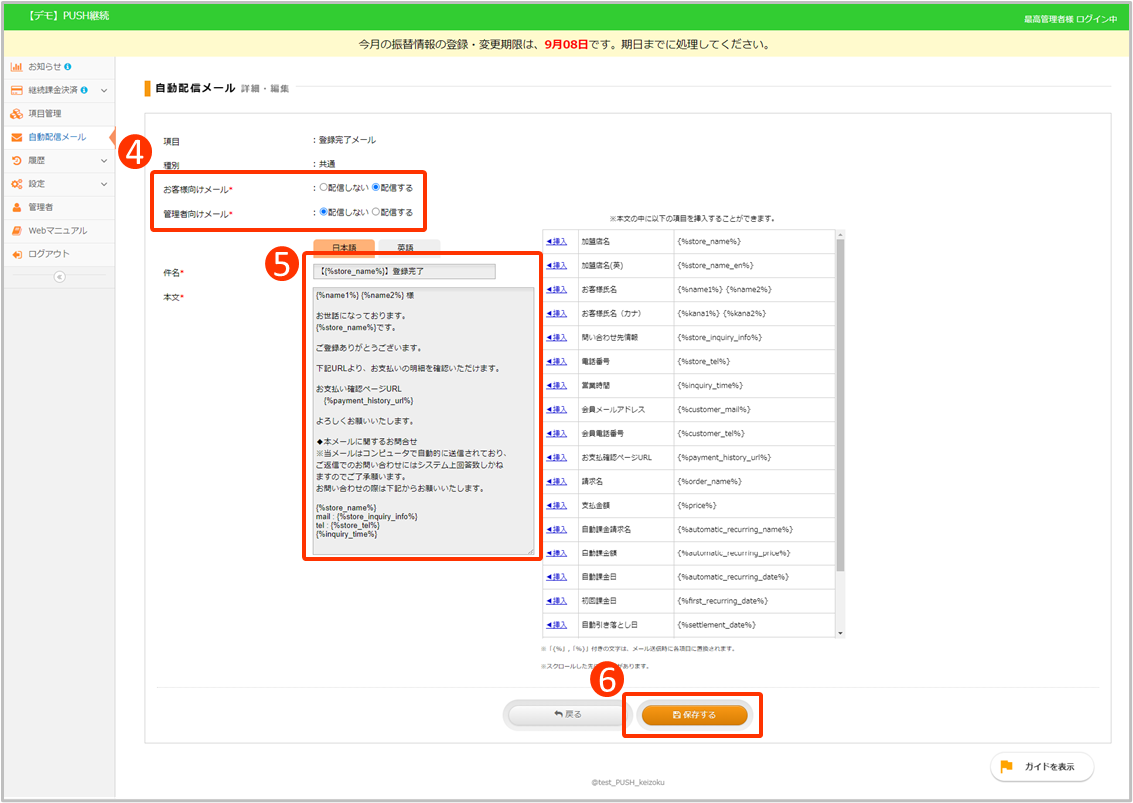
Task: Expand the 履歴 menu chevron
Action: coord(104,160)
